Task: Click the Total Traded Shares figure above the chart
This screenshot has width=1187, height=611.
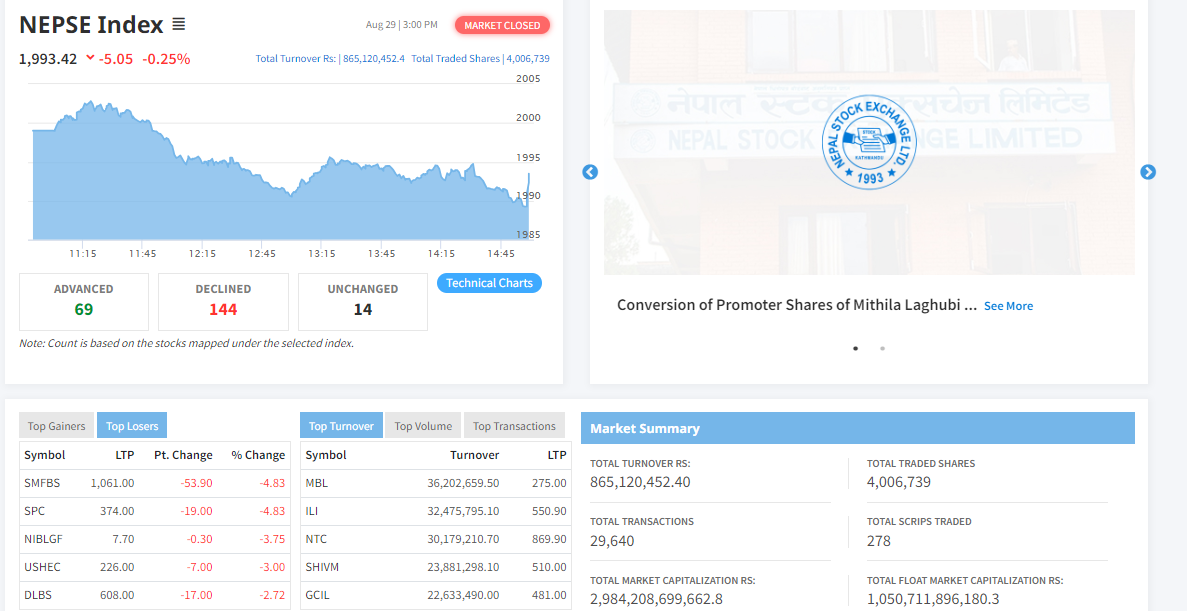Action: [481, 58]
